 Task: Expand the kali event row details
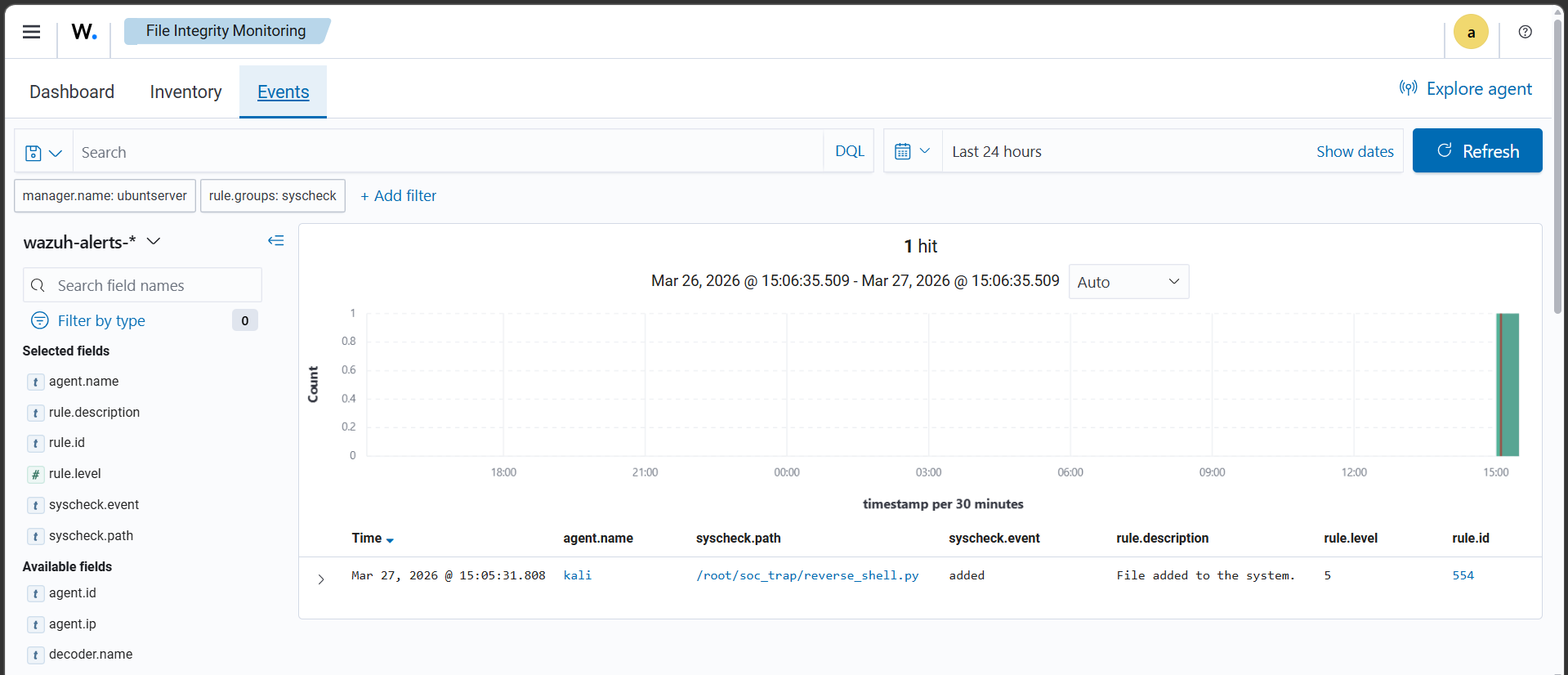[x=321, y=579]
